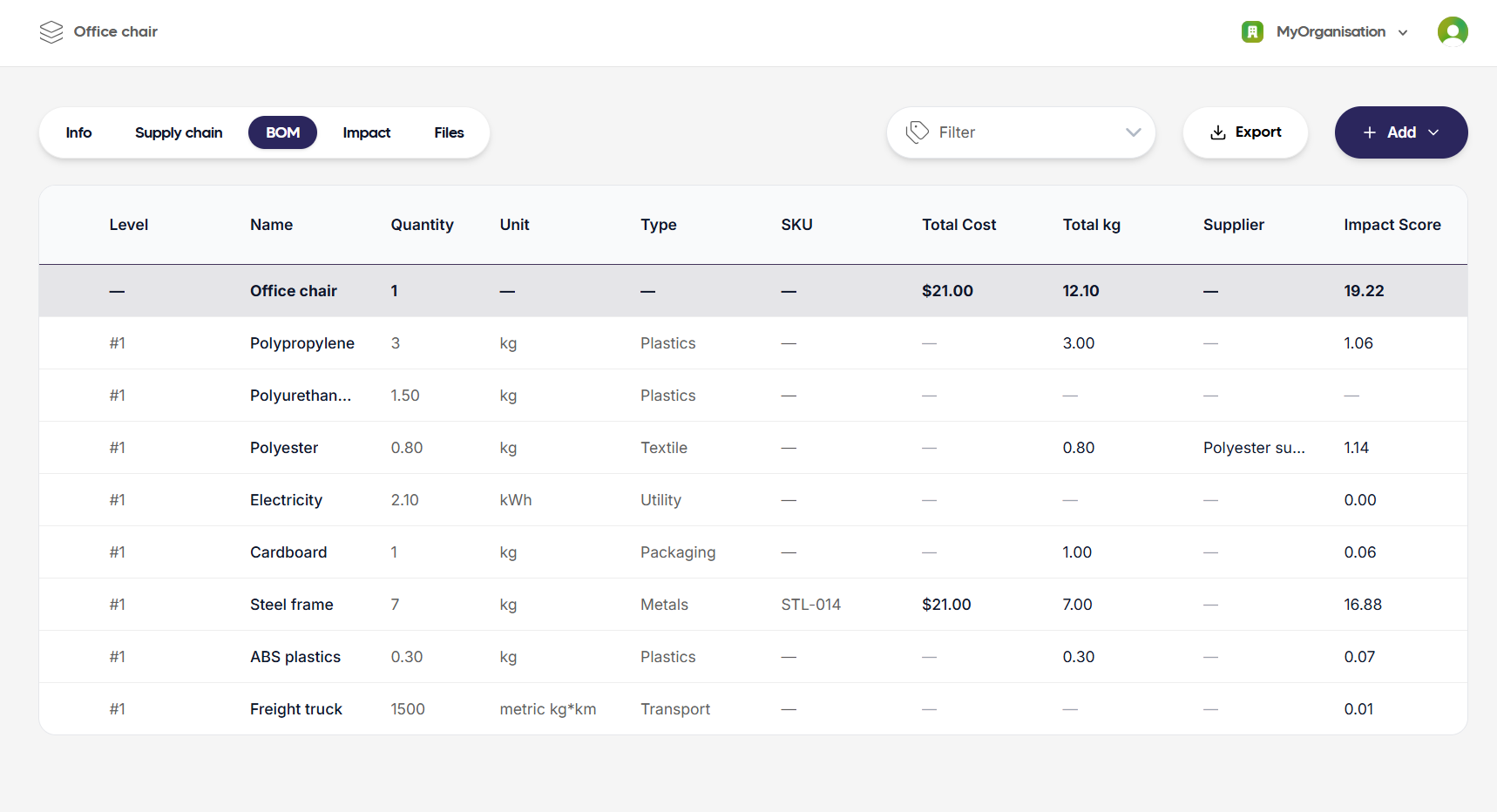Click the metric kg*km unit cell
Viewport: 1497px width, 812px height.
(548, 709)
